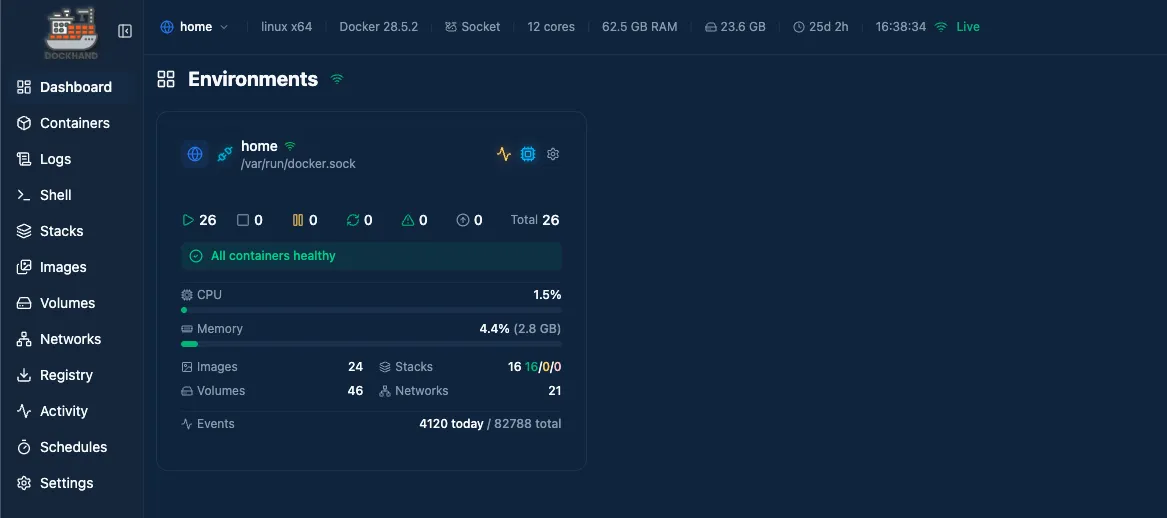Click the home environment name link
Screen dimensions: 1167x518
coord(259,146)
